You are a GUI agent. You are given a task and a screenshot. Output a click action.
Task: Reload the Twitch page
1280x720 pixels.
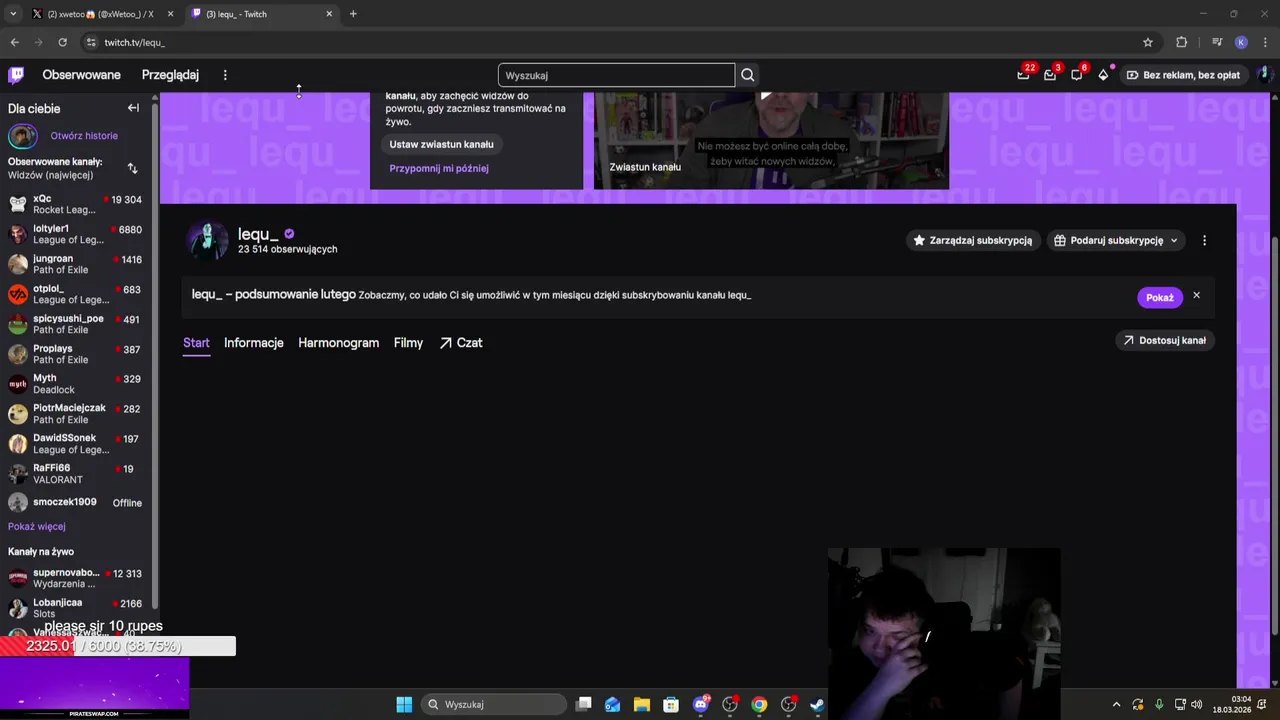click(62, 42)
